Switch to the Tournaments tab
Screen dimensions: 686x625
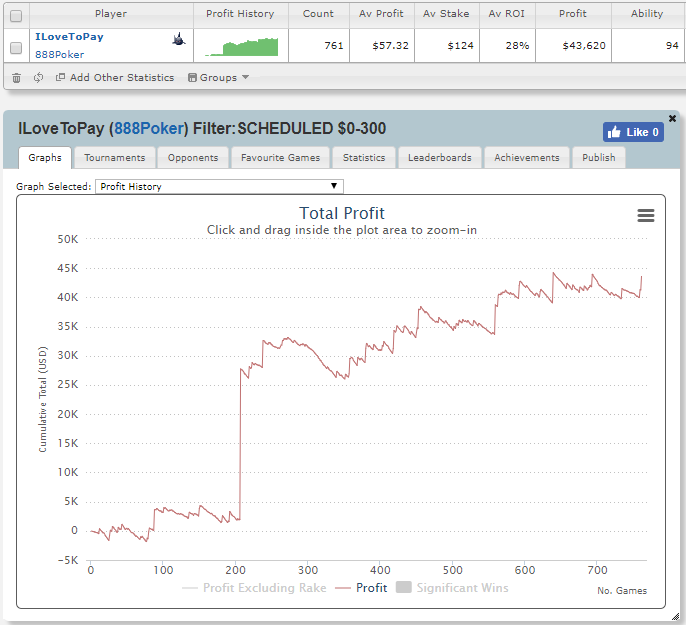(x=115, y=157)
